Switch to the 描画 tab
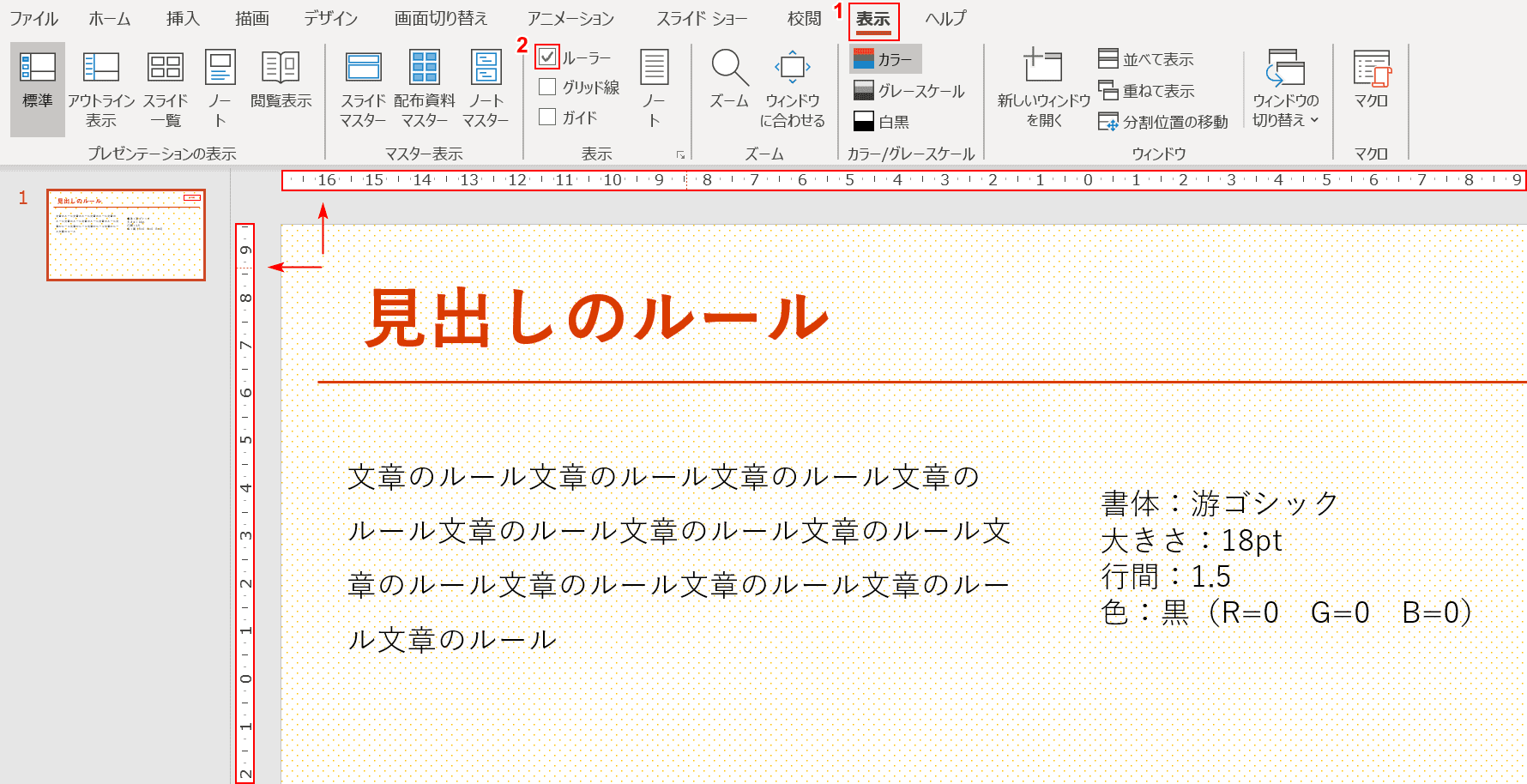Viewport: 1527px width, 784px height. click(x=252, y=19)
